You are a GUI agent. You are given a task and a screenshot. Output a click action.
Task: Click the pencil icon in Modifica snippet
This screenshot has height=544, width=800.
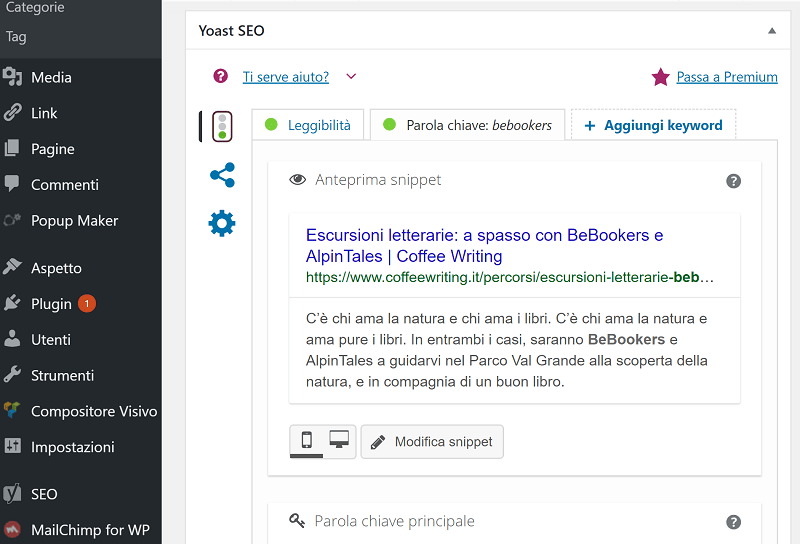point(378,442)
